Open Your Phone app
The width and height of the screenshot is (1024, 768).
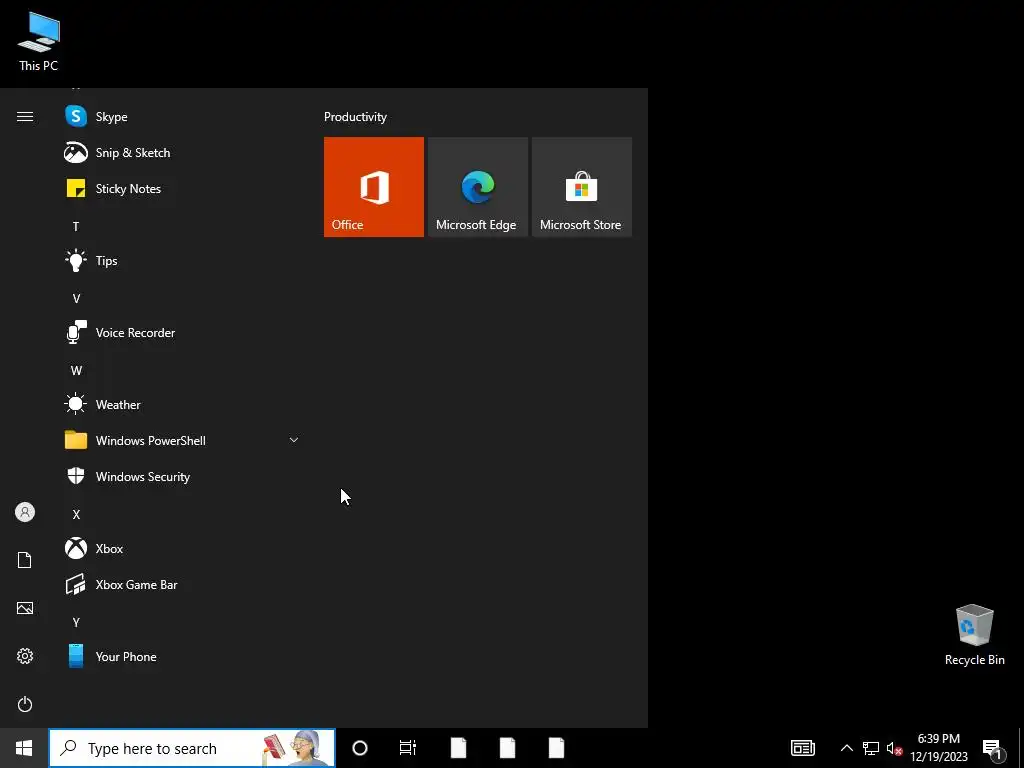pyautogui.click(x=183, y=656)
